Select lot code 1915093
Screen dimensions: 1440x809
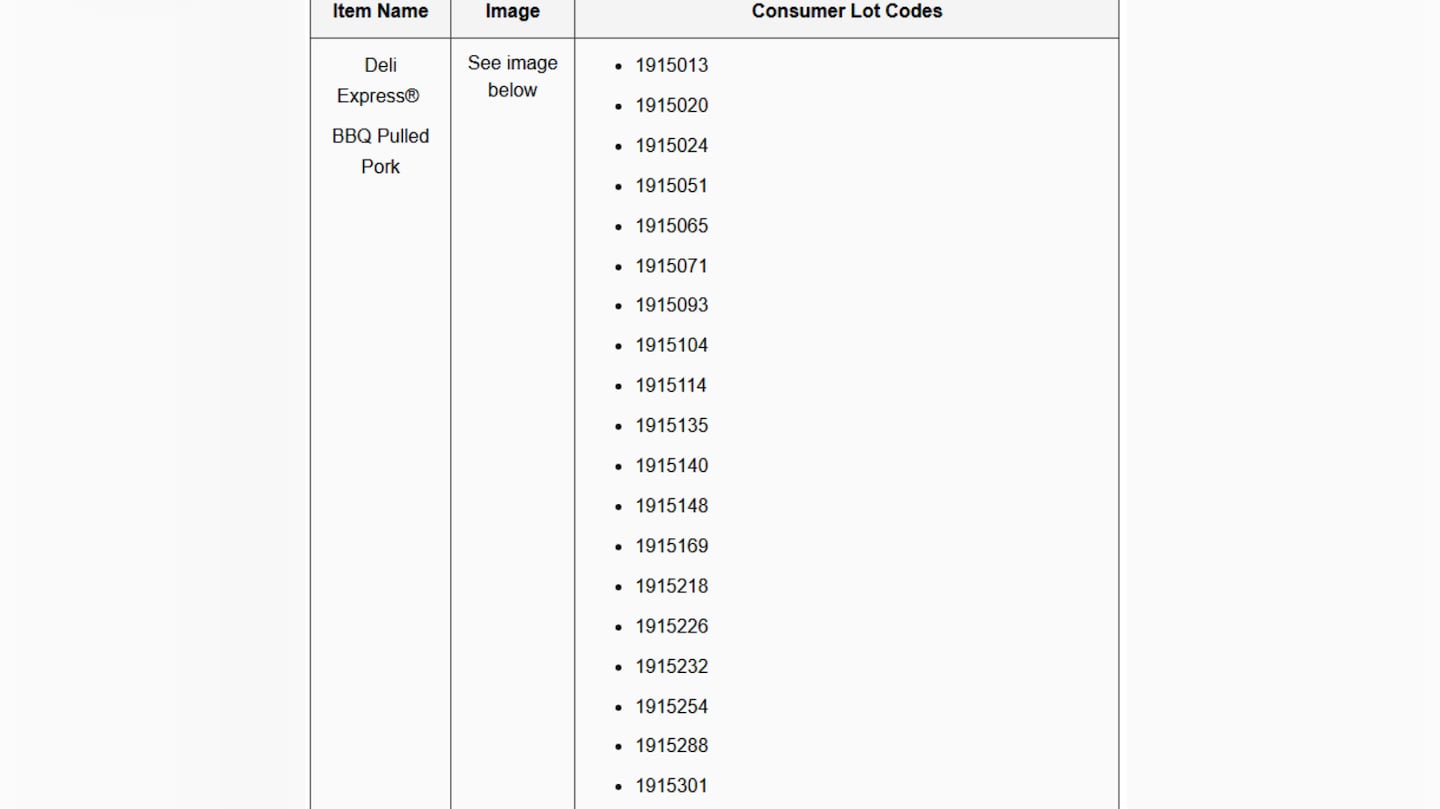pyautogui.click(x=671, y=305)
